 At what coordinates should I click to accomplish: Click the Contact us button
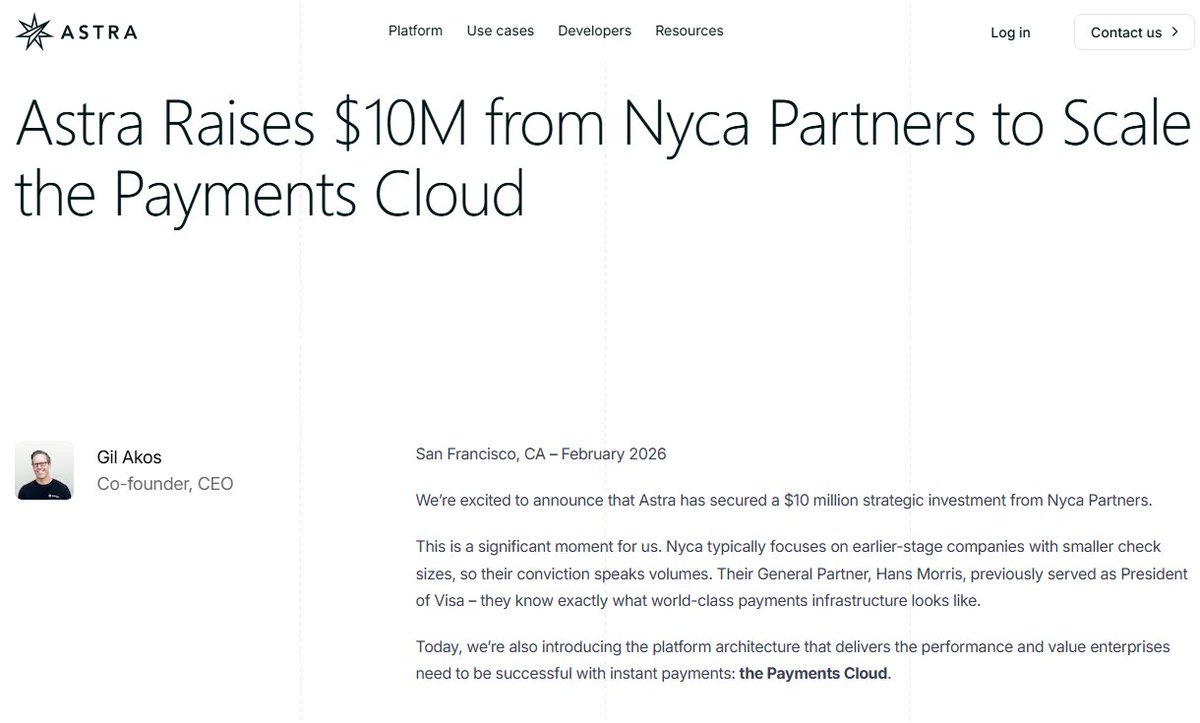[x=1134, y=32]
